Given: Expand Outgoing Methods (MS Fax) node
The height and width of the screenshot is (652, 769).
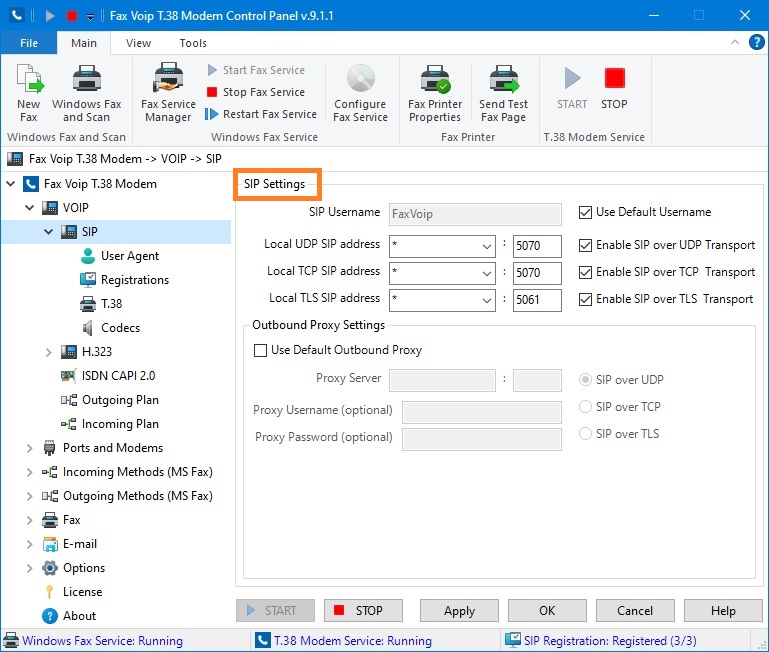Looking at the screenshot, I should tap(29, 496).
